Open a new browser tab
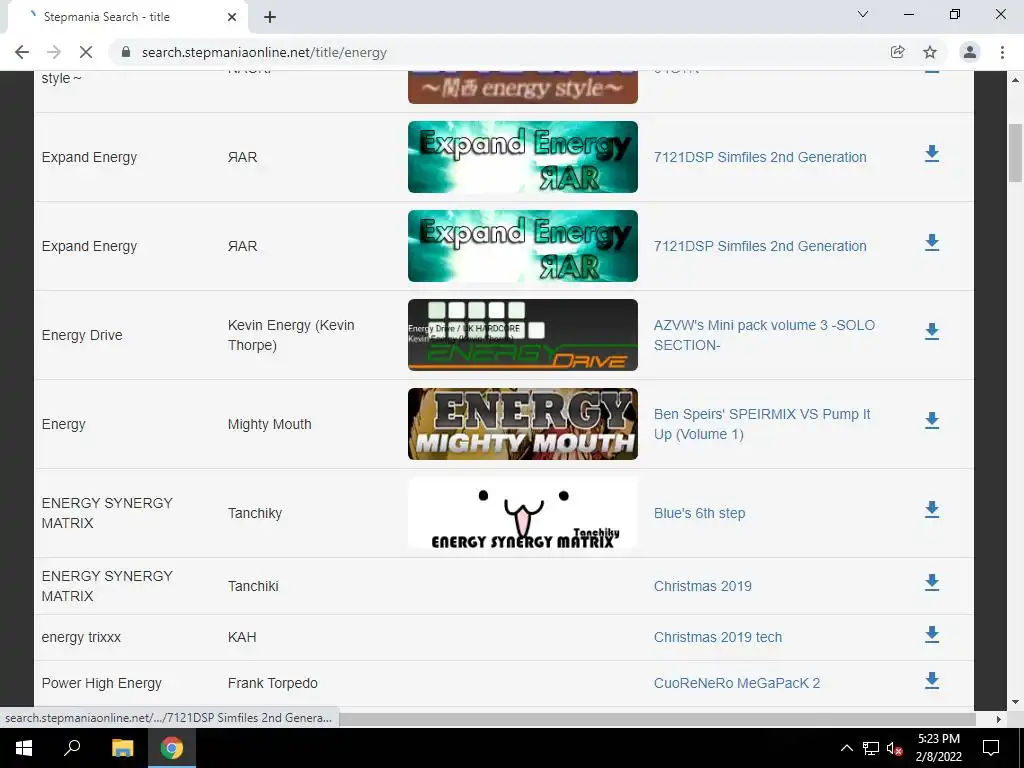 [270, 17]
